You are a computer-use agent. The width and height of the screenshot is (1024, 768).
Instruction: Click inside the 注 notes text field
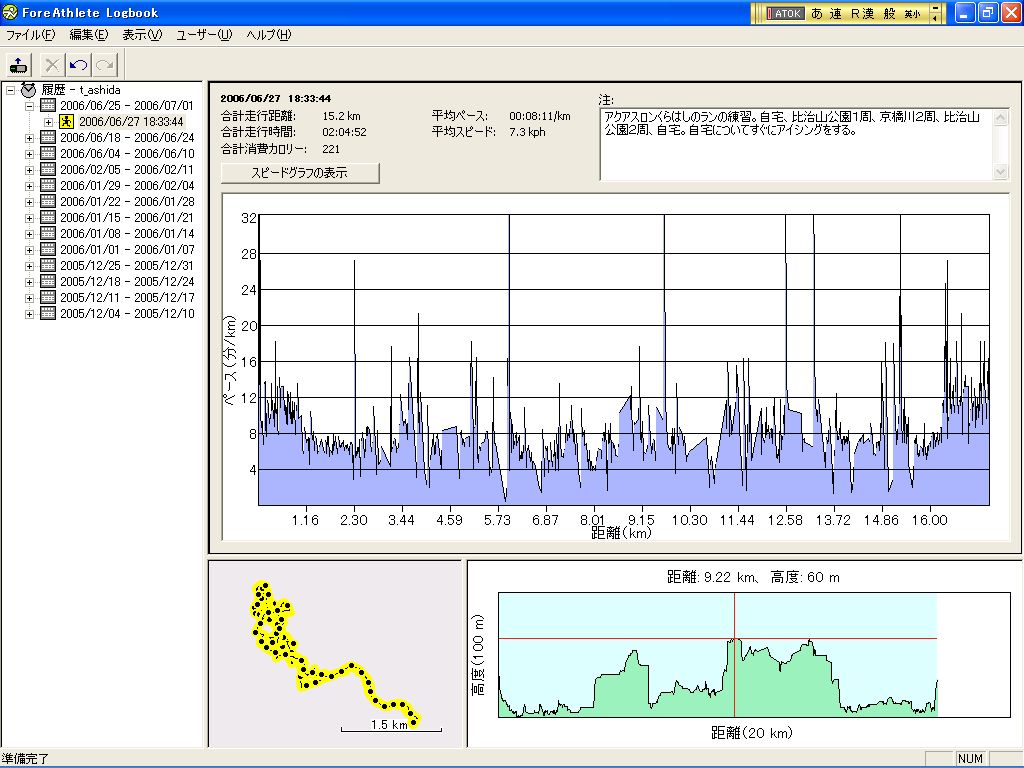pos(795,144)
